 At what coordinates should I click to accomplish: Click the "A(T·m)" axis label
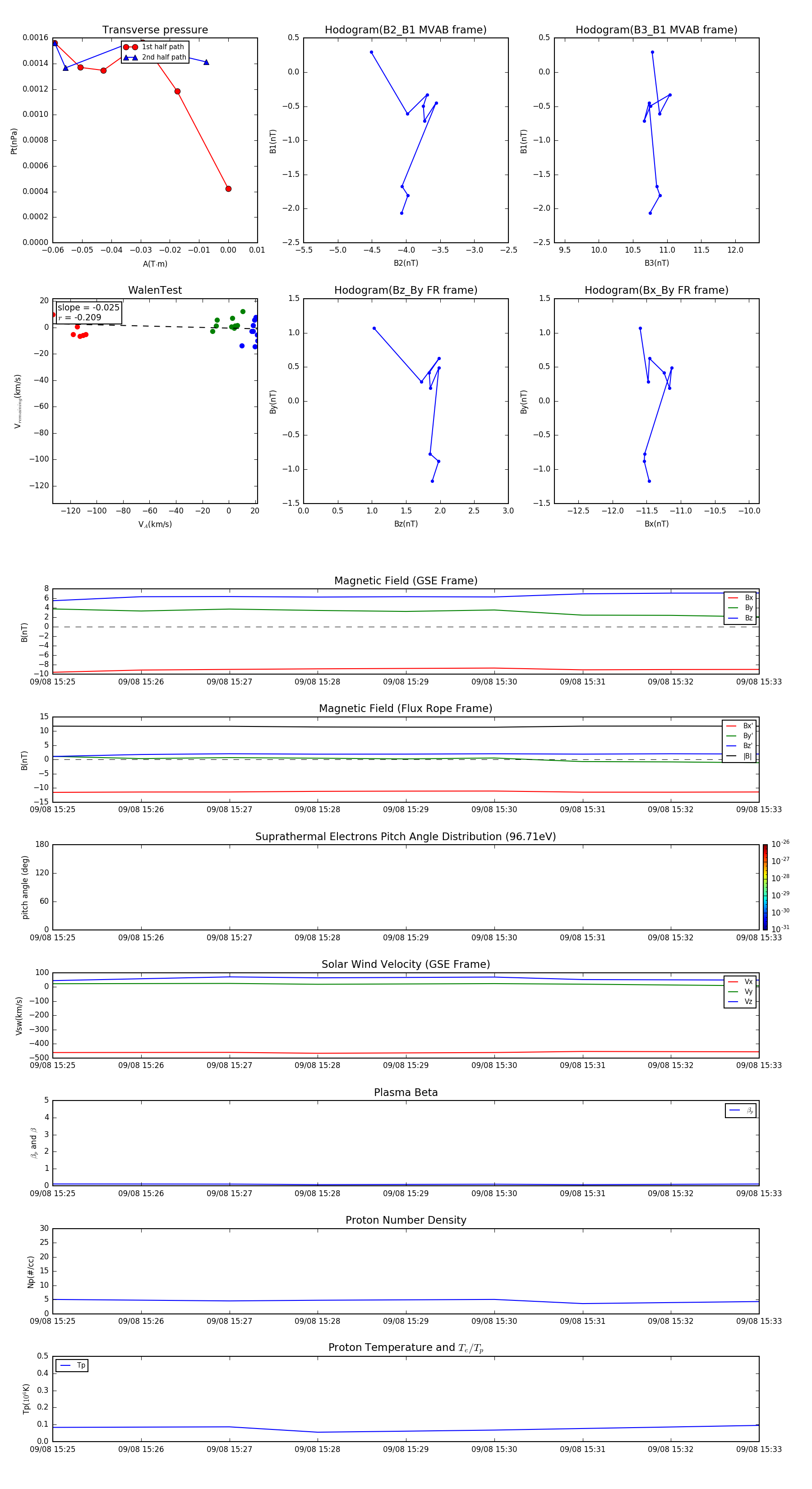pos(155,264)
